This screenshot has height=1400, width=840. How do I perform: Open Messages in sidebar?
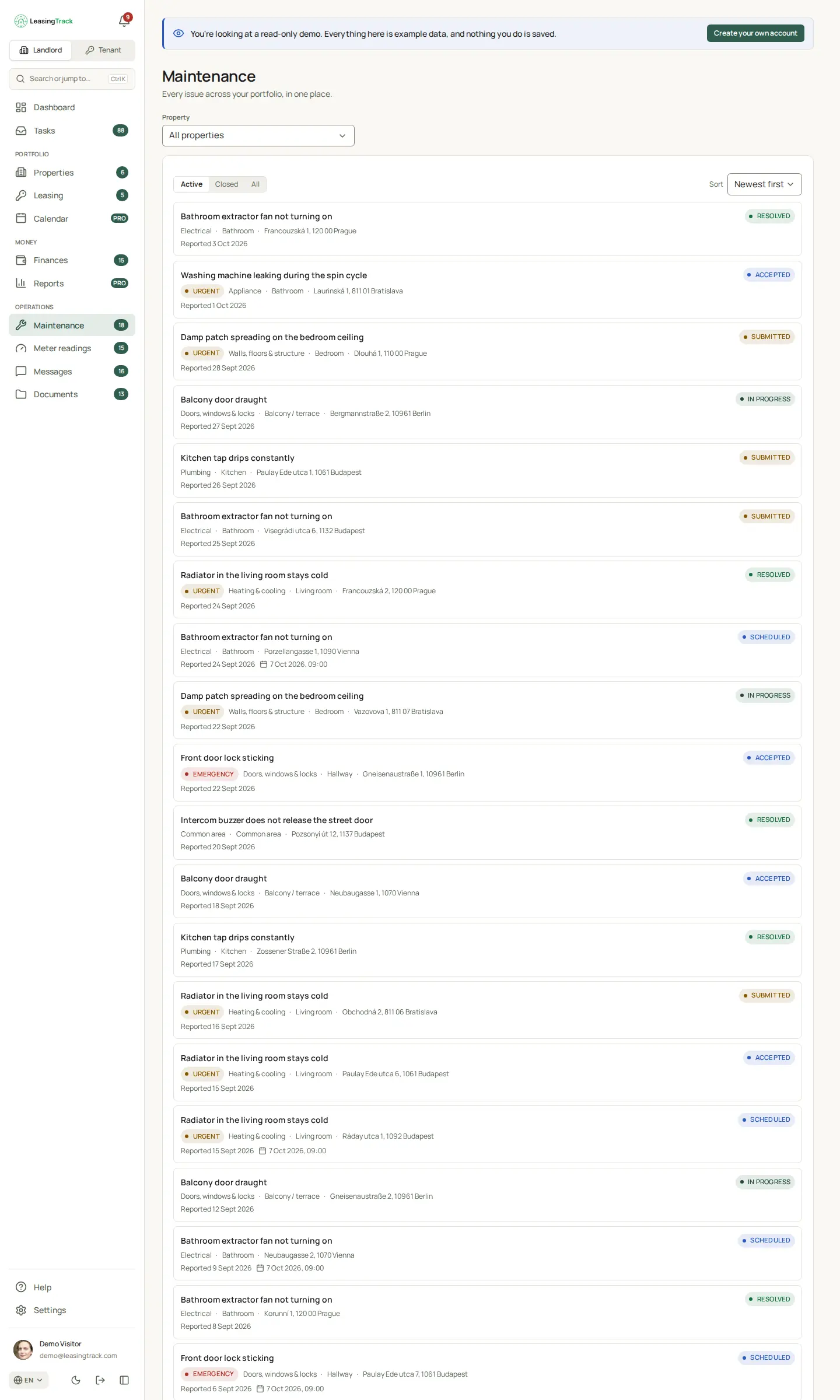coord(72,372)
